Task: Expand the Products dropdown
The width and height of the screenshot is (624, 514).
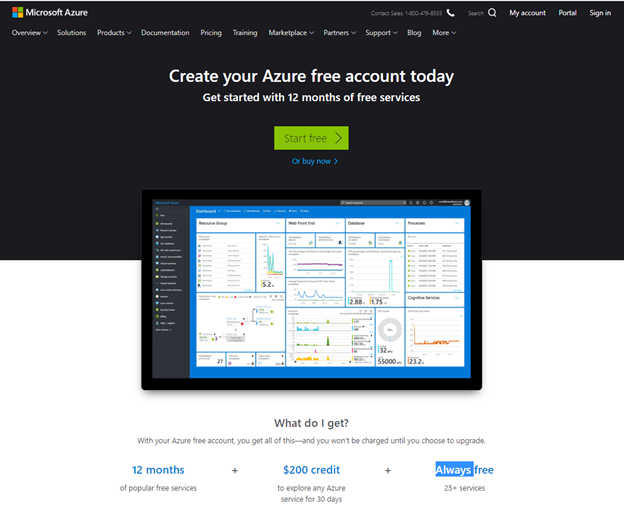Action: (114, 33)
